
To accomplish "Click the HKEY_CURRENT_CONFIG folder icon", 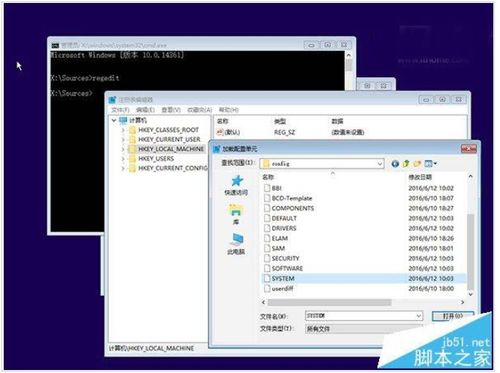I will pos(133,168).
